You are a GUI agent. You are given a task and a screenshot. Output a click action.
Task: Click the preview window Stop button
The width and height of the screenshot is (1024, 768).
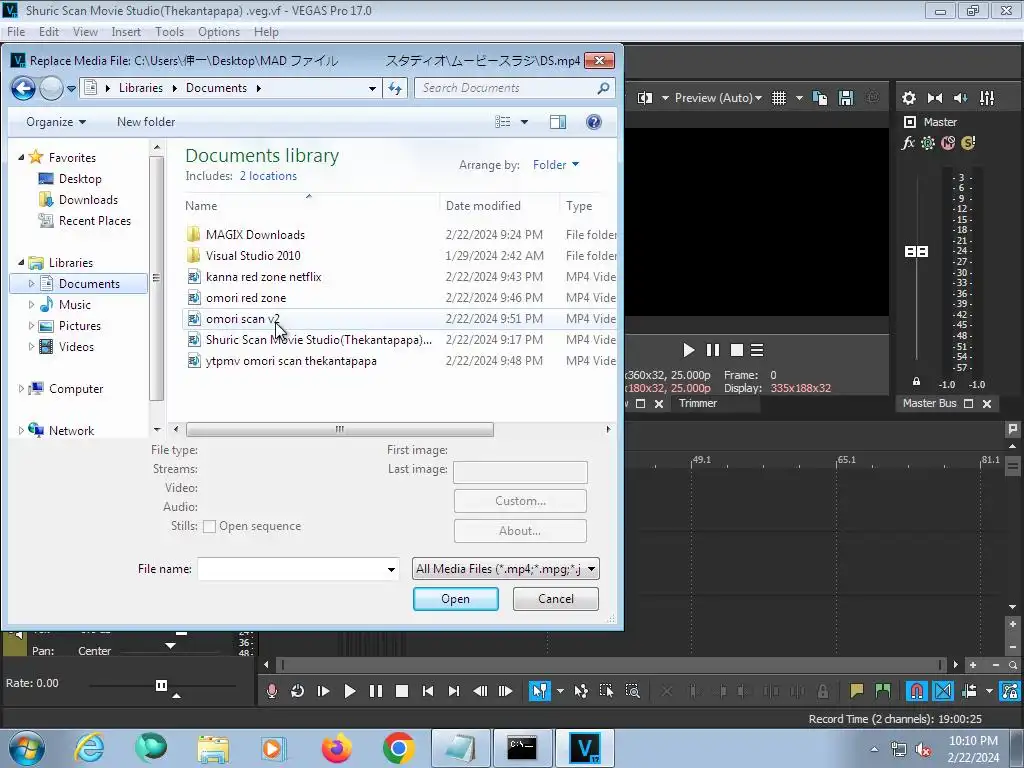737,351
